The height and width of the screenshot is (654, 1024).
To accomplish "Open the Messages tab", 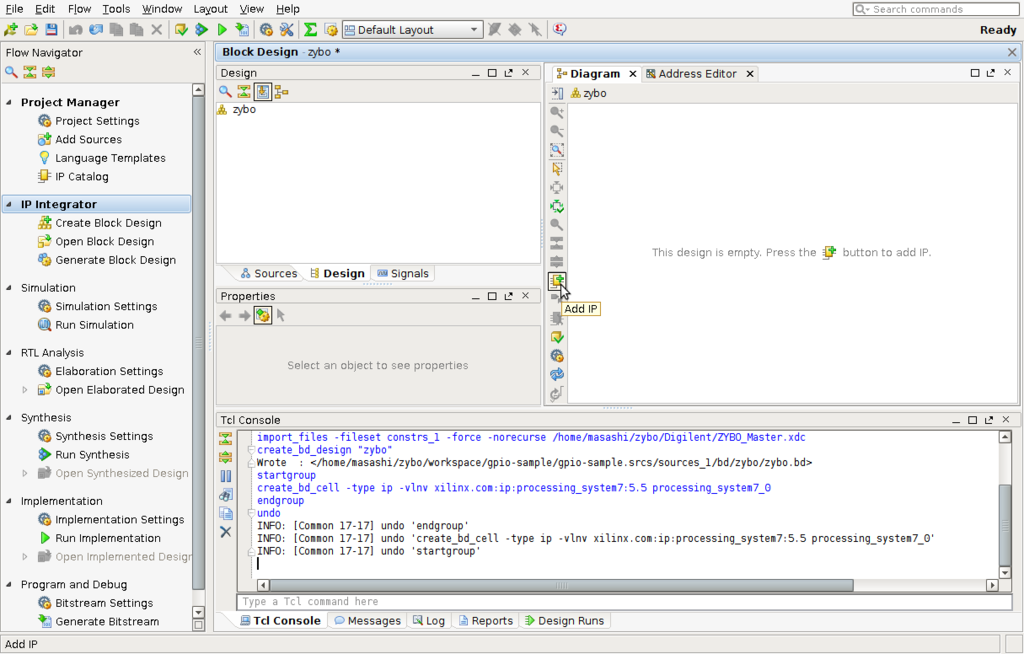I will pos(368,620).
